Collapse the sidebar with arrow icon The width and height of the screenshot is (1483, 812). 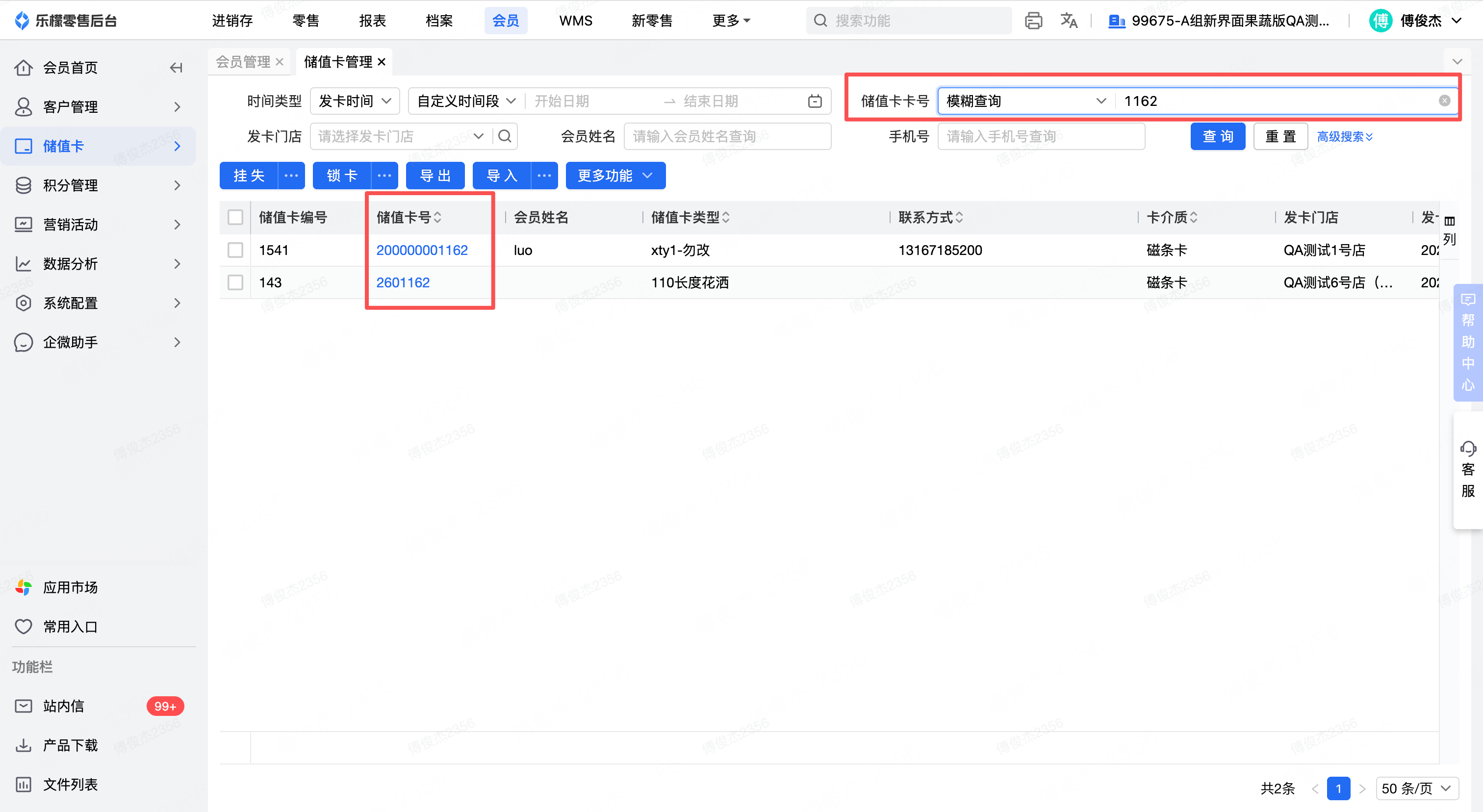pos(176,68)
